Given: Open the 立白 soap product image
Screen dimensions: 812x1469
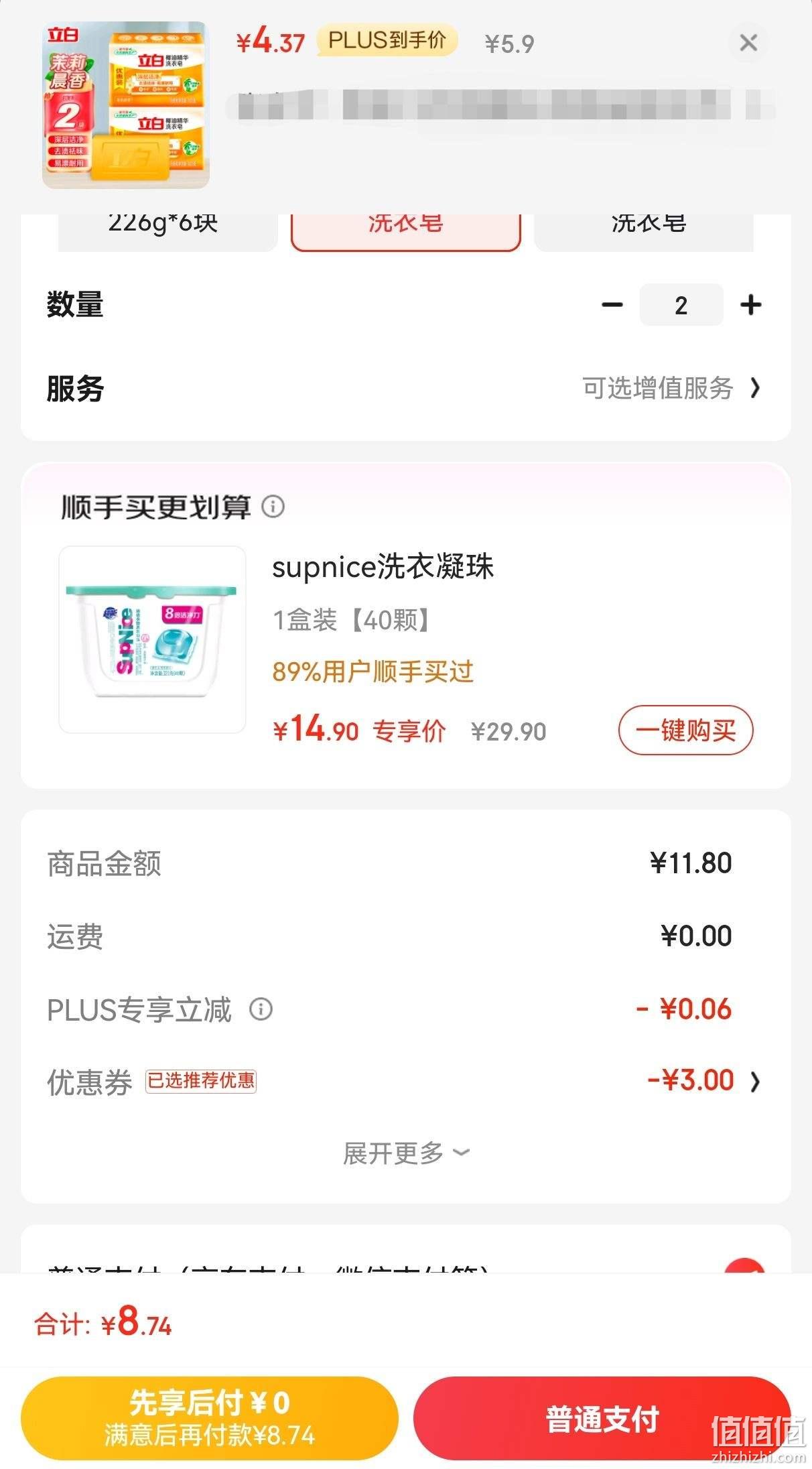Looking at the screenshot, I should pyautogui.click(x=126, y=105).
